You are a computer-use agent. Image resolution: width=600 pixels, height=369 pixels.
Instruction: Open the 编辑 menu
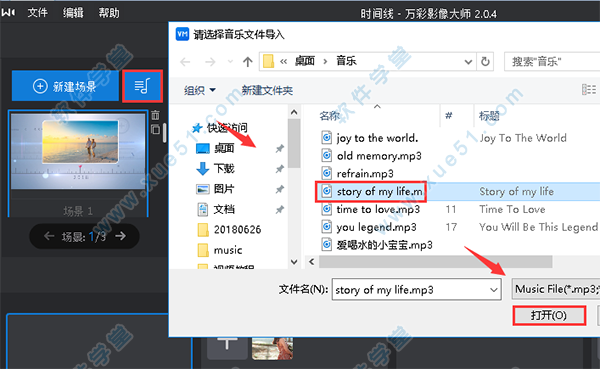click(73, 13)
